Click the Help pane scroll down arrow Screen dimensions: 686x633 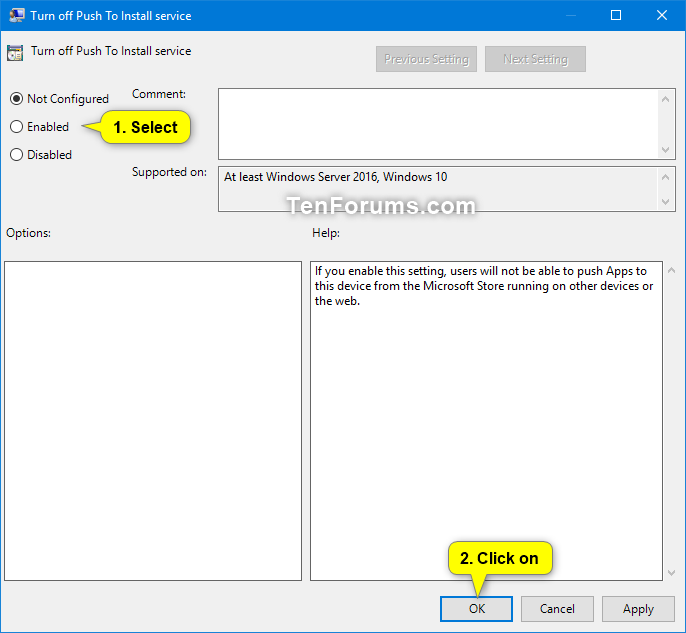click(x=672, y=573)
